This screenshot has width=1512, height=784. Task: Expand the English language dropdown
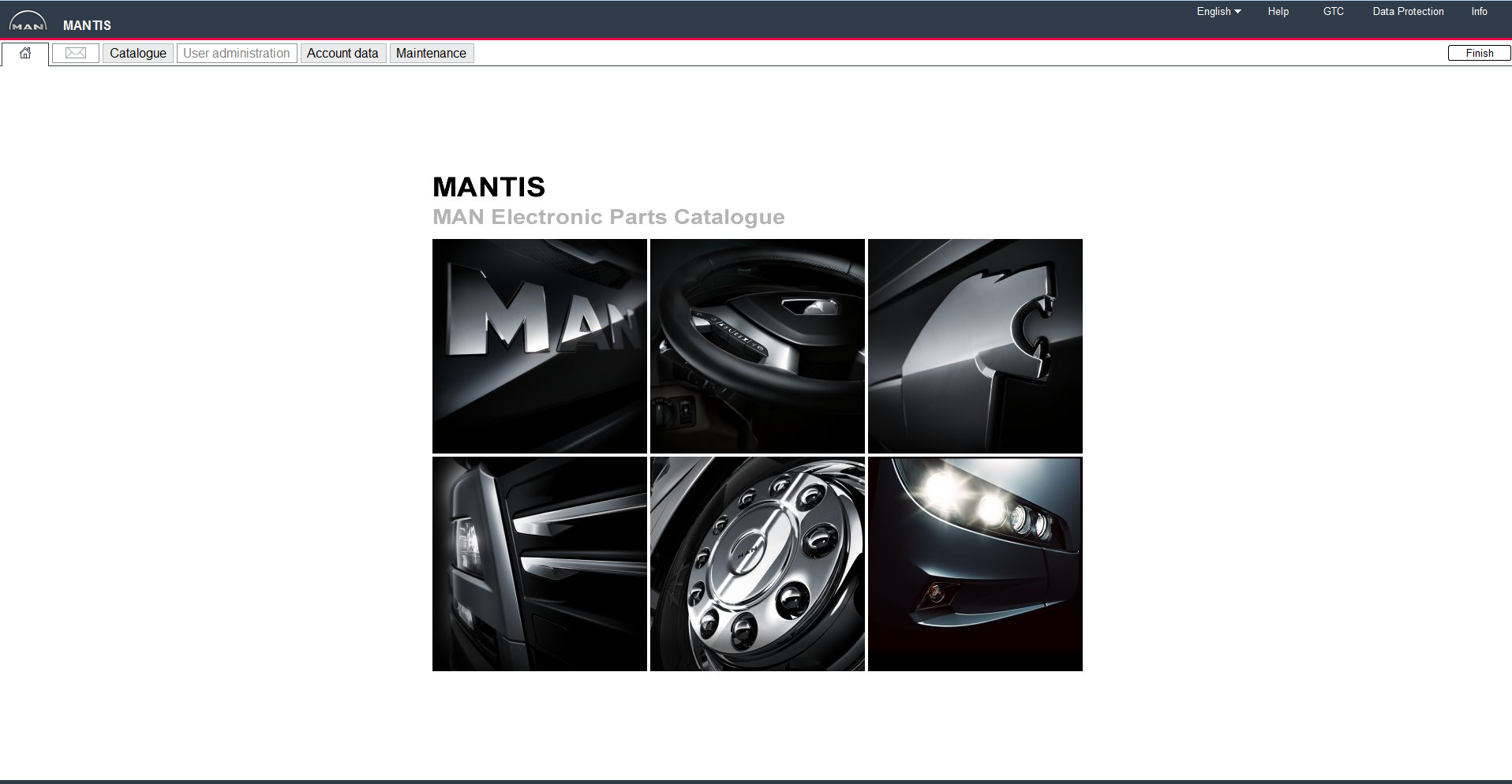pos(1218,11)
